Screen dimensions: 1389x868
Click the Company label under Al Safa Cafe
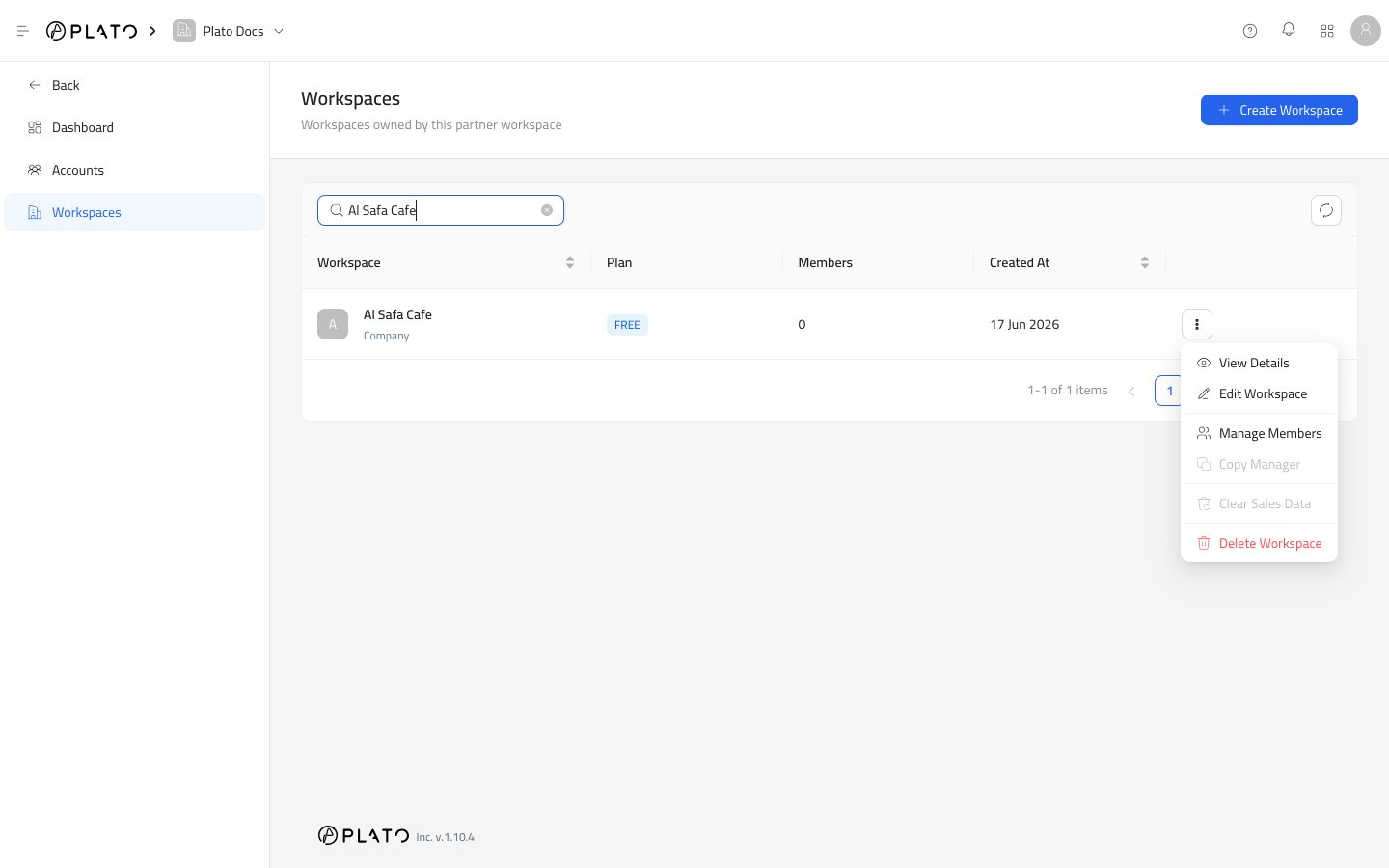pyautogui.click(x=386, y=336)
